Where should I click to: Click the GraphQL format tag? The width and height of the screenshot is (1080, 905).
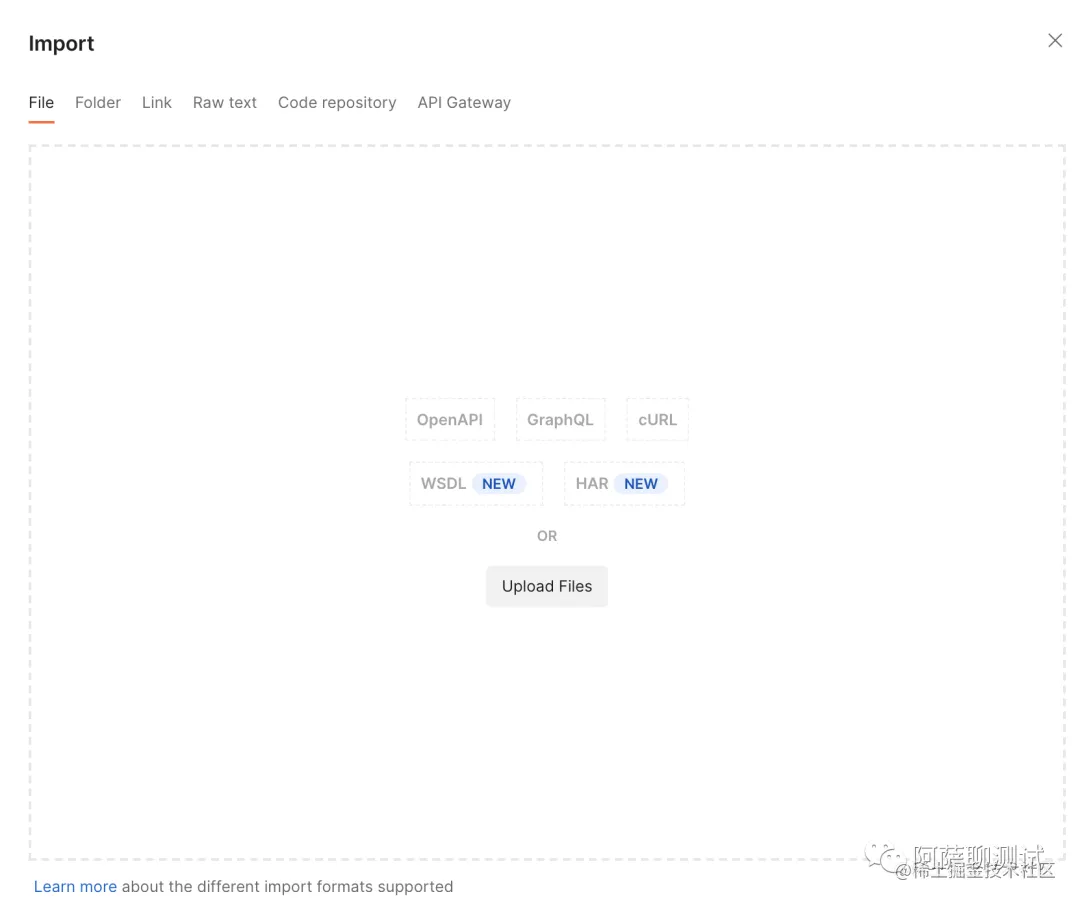561,419
